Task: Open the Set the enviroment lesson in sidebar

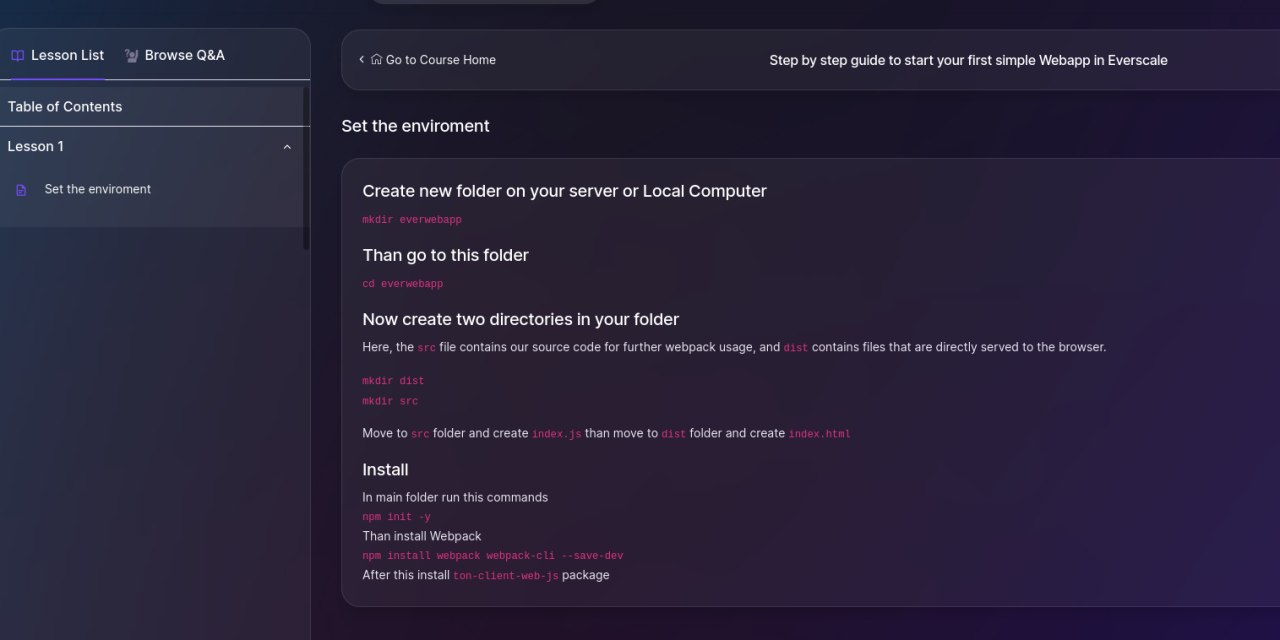Action: click(98, 190)
